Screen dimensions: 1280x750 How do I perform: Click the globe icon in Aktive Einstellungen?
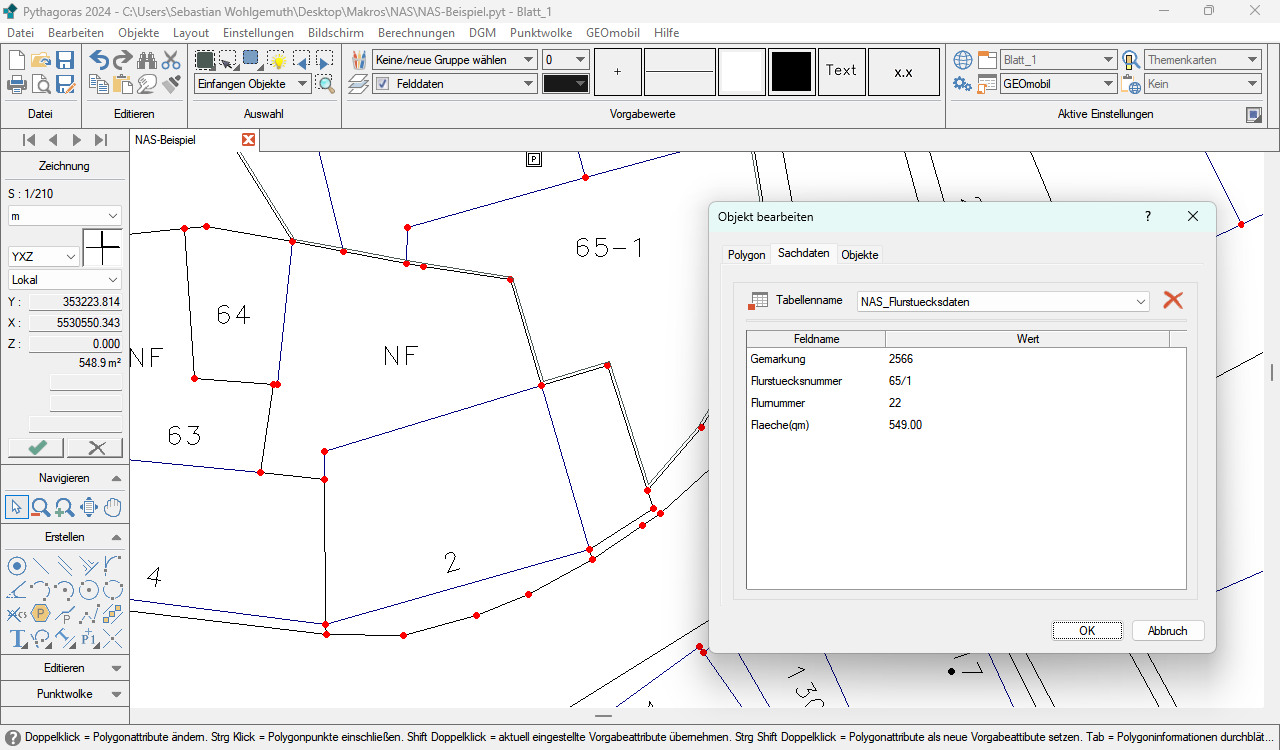point(963,60)
